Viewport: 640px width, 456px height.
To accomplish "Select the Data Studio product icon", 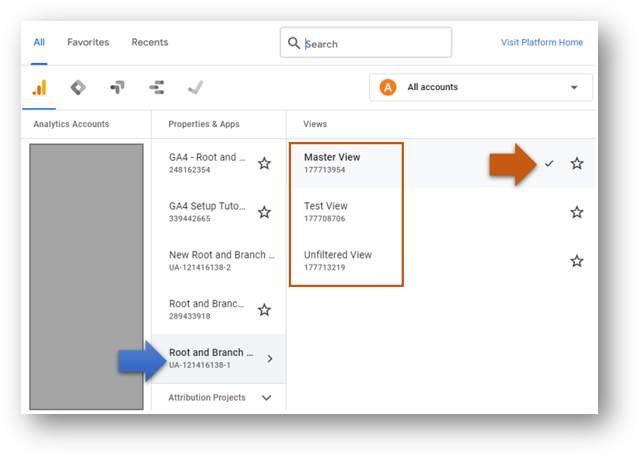I will pos(157,87).
